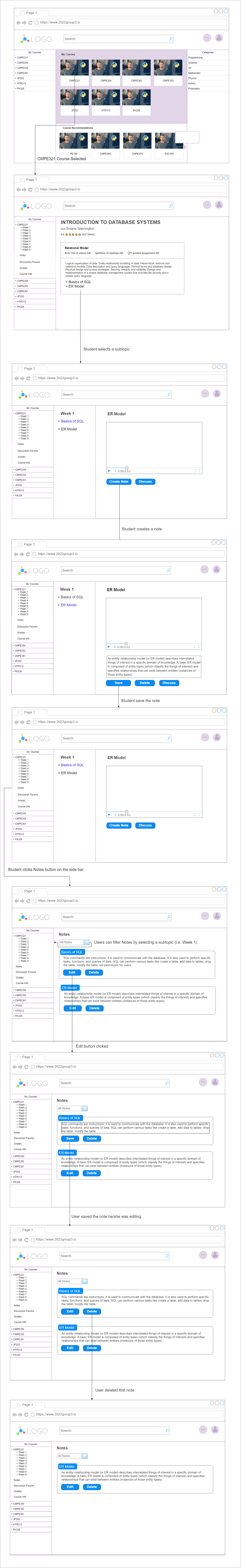The image size is (241, 1568).
Task: Click the Save button under the ER Model video note
Action: tap(118, 683)
